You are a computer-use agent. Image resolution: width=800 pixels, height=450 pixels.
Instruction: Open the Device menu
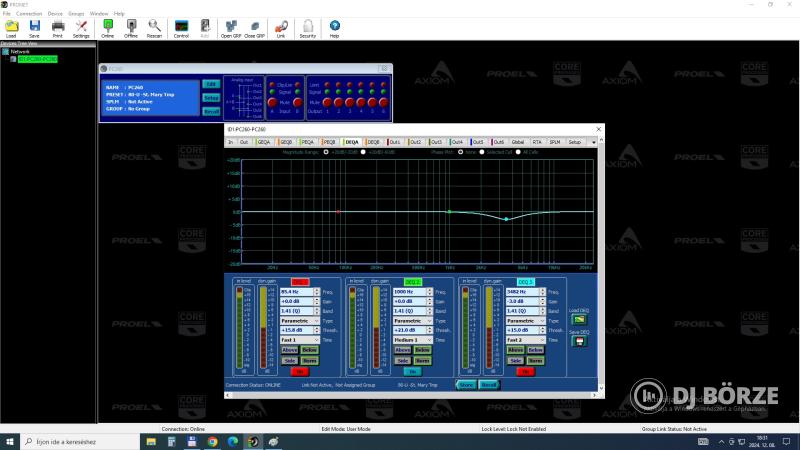55,14
